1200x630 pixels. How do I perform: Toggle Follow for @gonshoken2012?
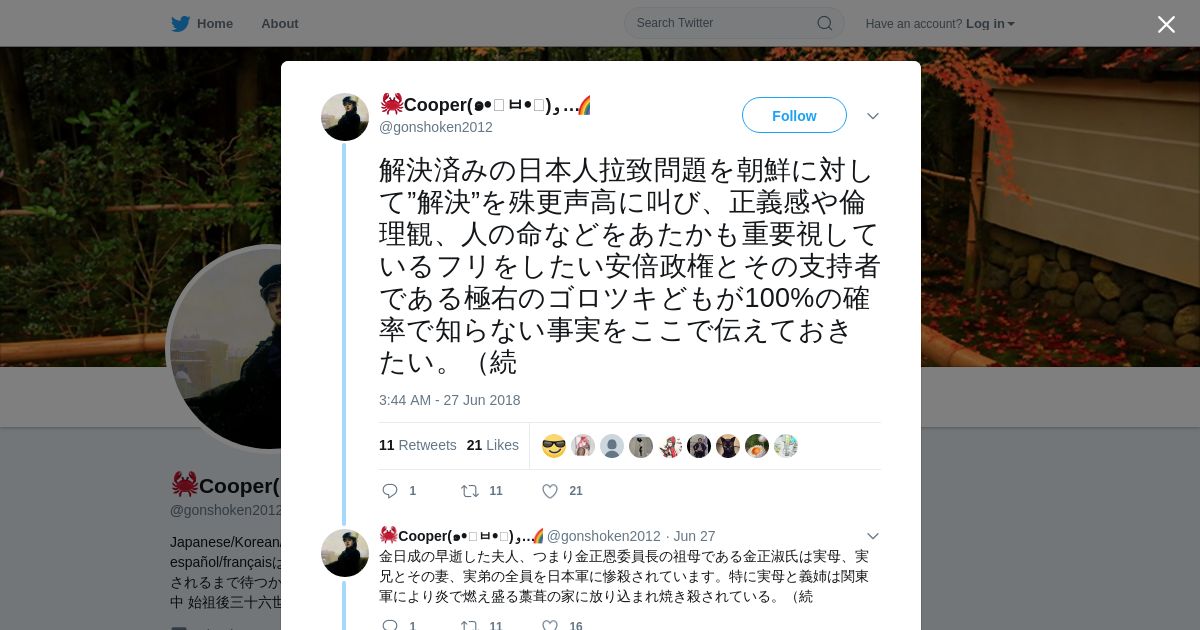coord(794,115)
